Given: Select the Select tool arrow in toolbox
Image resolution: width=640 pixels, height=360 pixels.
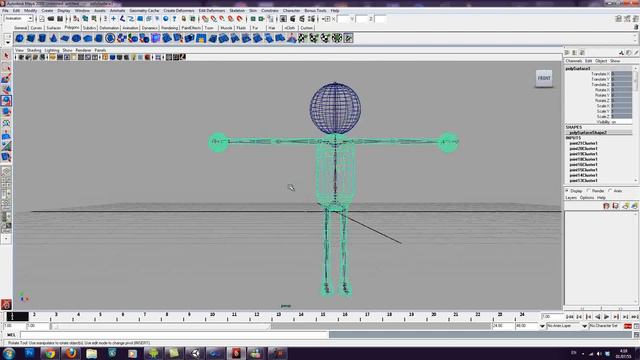Looking at the screenshot, I should (x=6, y=56).
